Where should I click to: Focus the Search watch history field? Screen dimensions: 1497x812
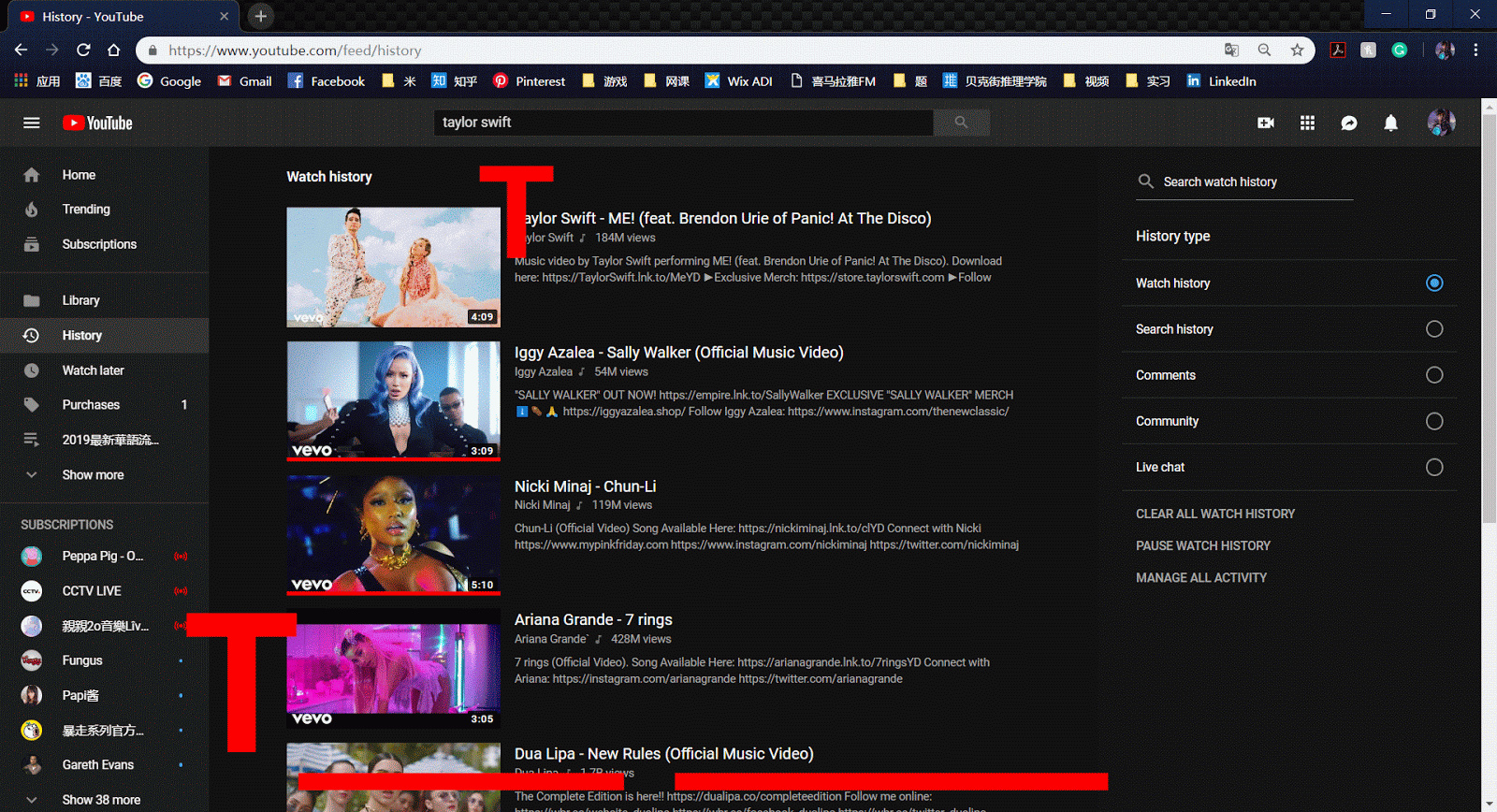click(x=1257, y=181)
